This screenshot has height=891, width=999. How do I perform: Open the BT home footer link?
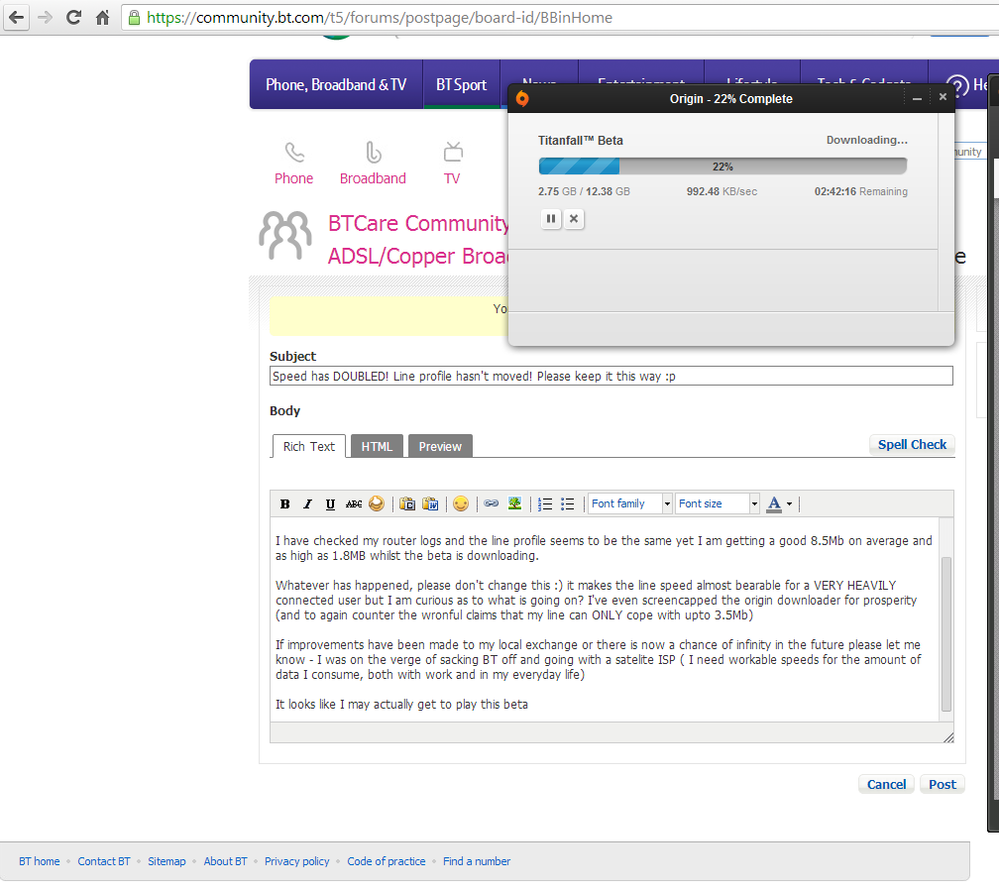point(40,861)
